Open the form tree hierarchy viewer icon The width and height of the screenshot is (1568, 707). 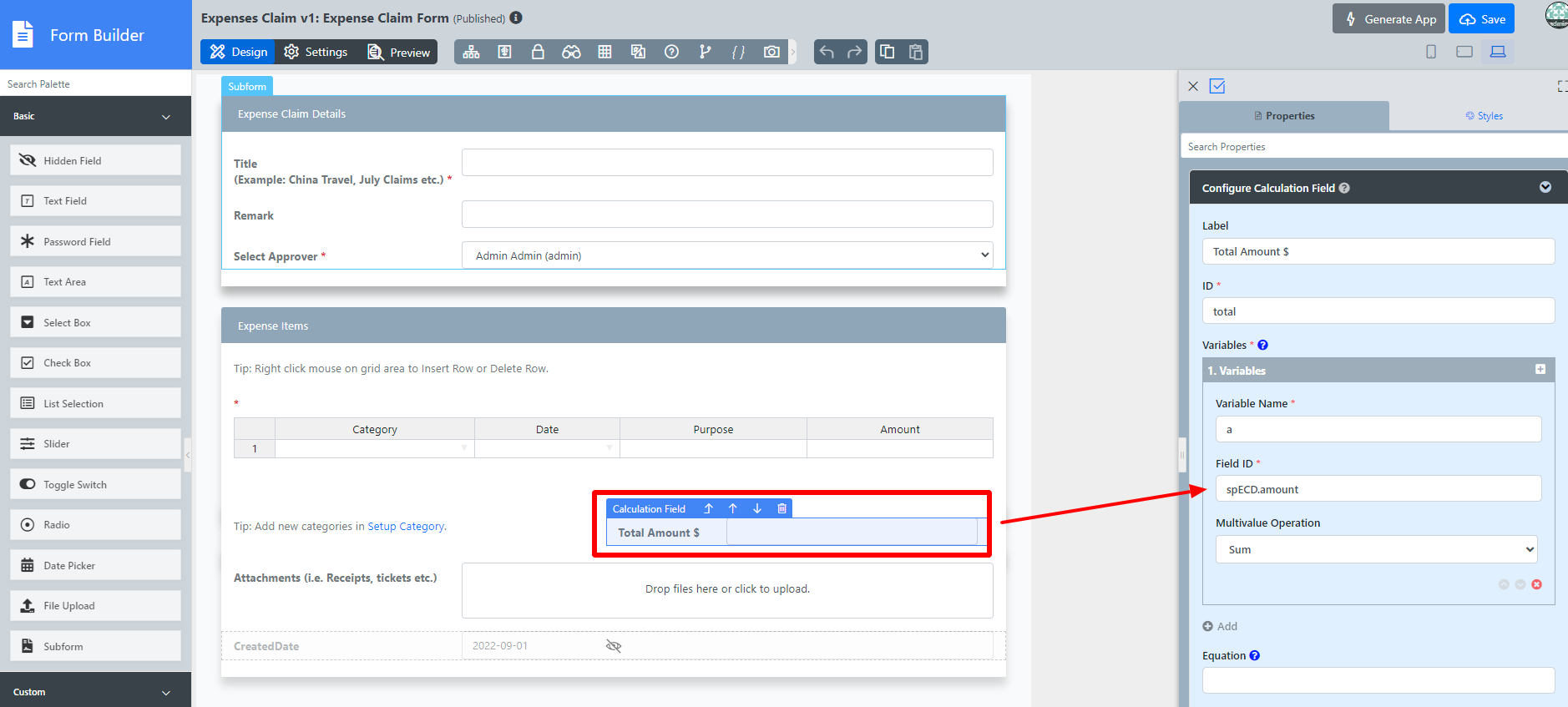[472, 52]
